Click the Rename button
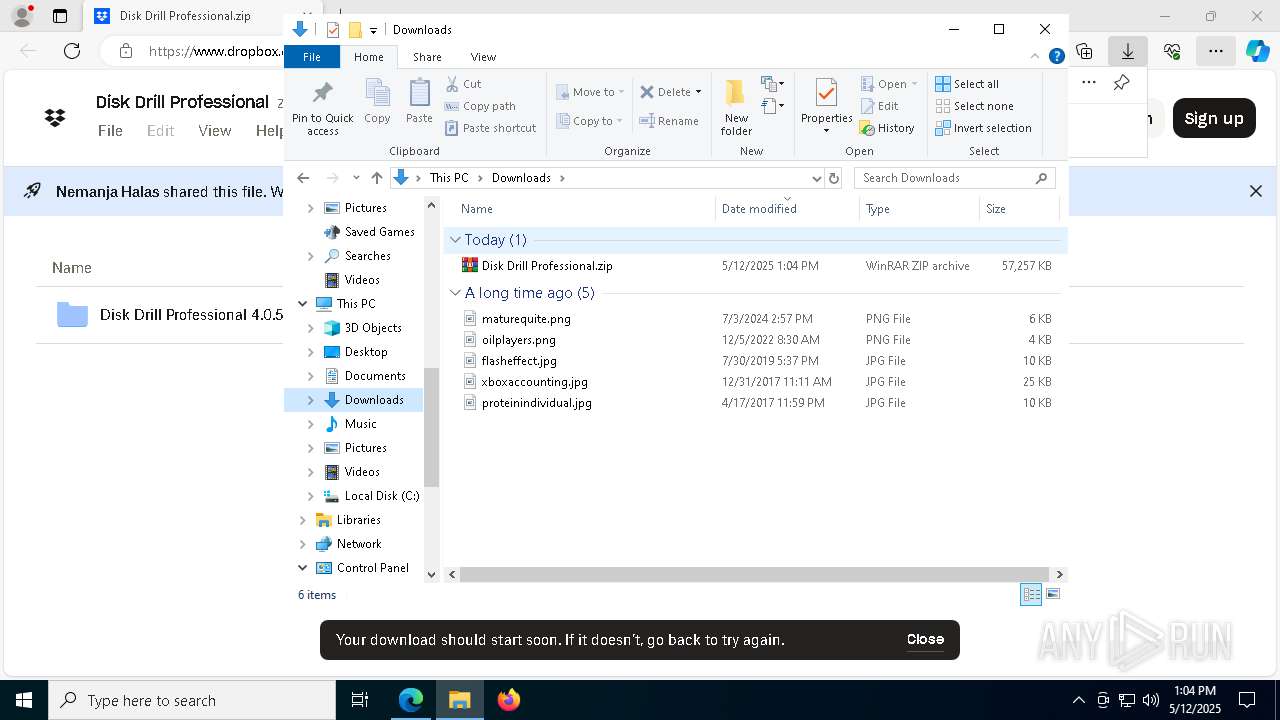The width and height of the screenshot is (1280, 720). pos(669,121)
